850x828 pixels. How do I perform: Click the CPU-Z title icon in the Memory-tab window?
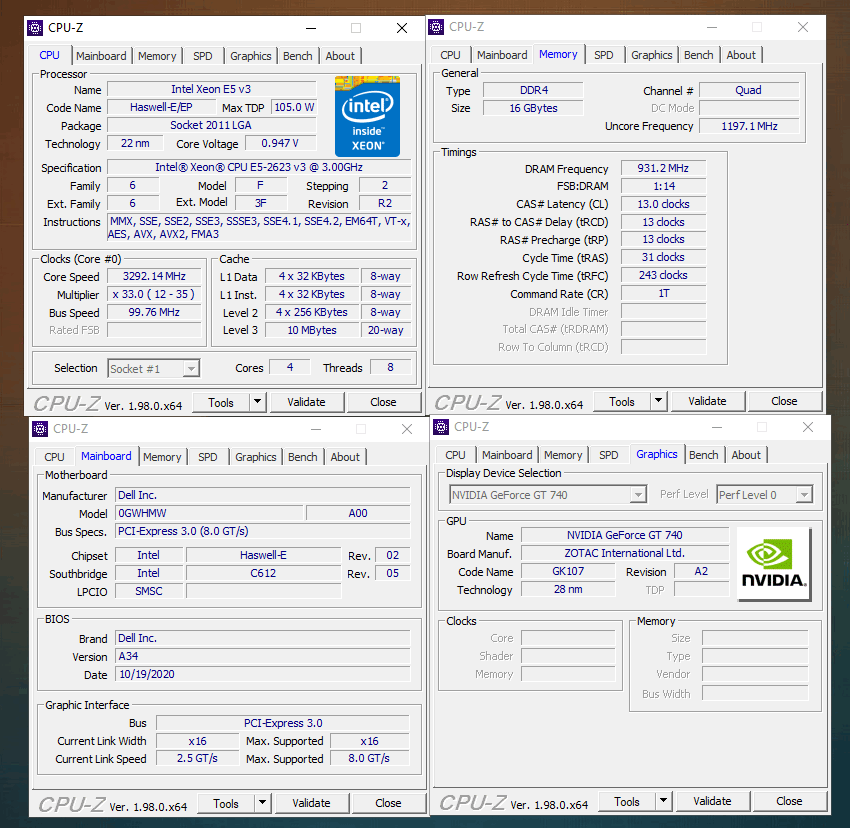point(436,27)
